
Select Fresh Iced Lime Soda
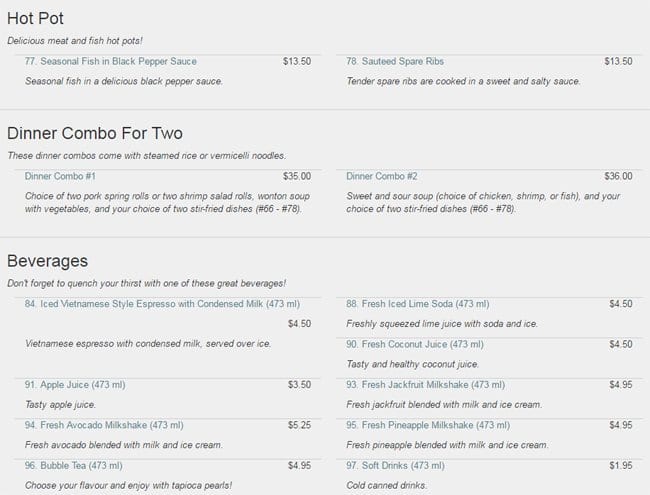coord(418,304)
